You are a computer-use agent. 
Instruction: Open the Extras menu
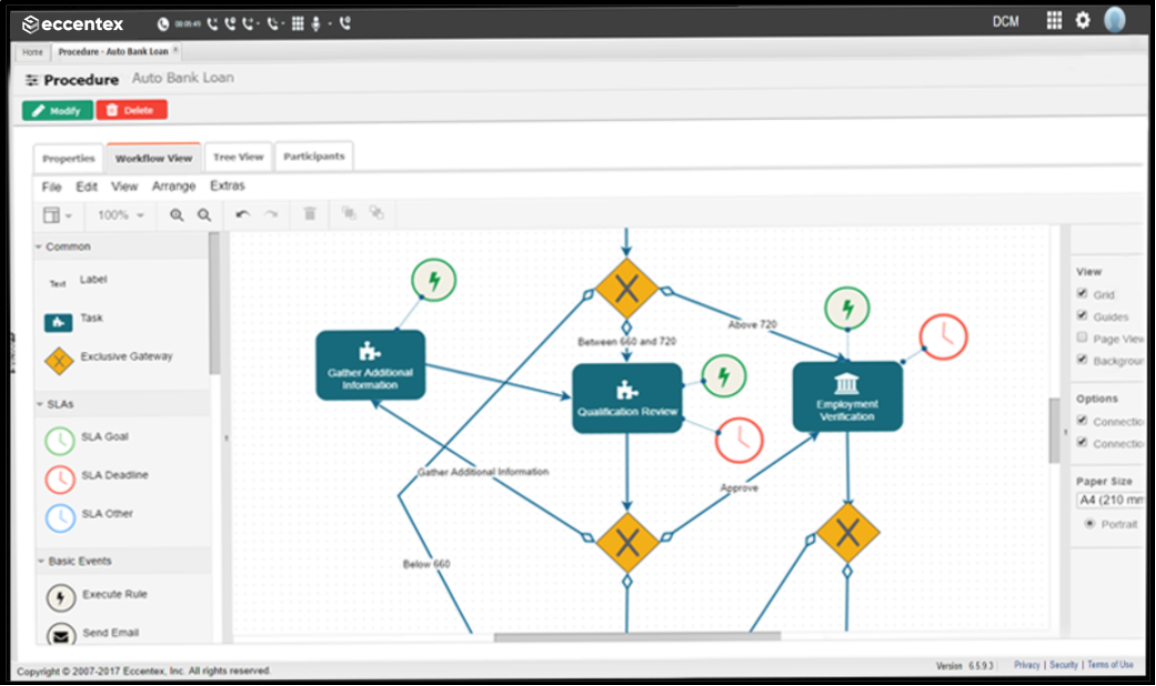pyautogui.click(x=227, y=185)
